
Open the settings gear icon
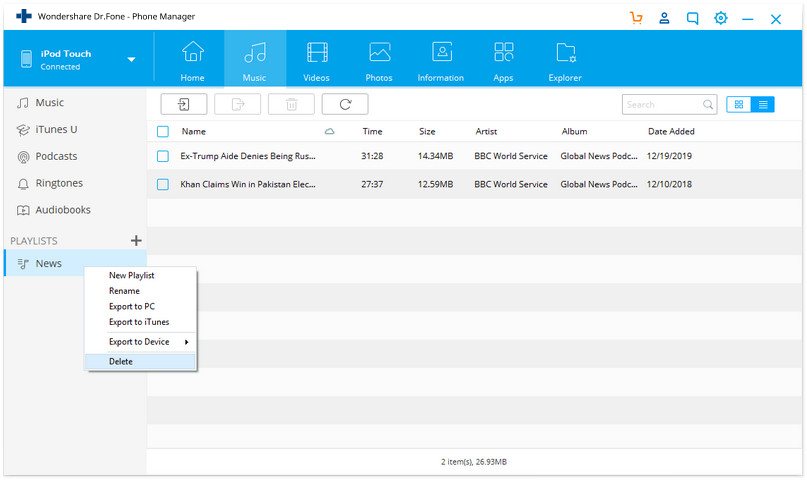(x=721, y=18)
